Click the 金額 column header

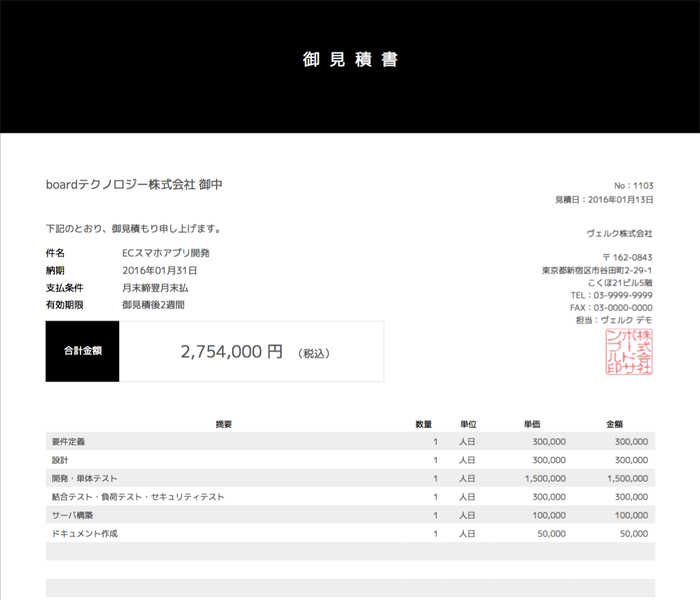click(614, 424)
